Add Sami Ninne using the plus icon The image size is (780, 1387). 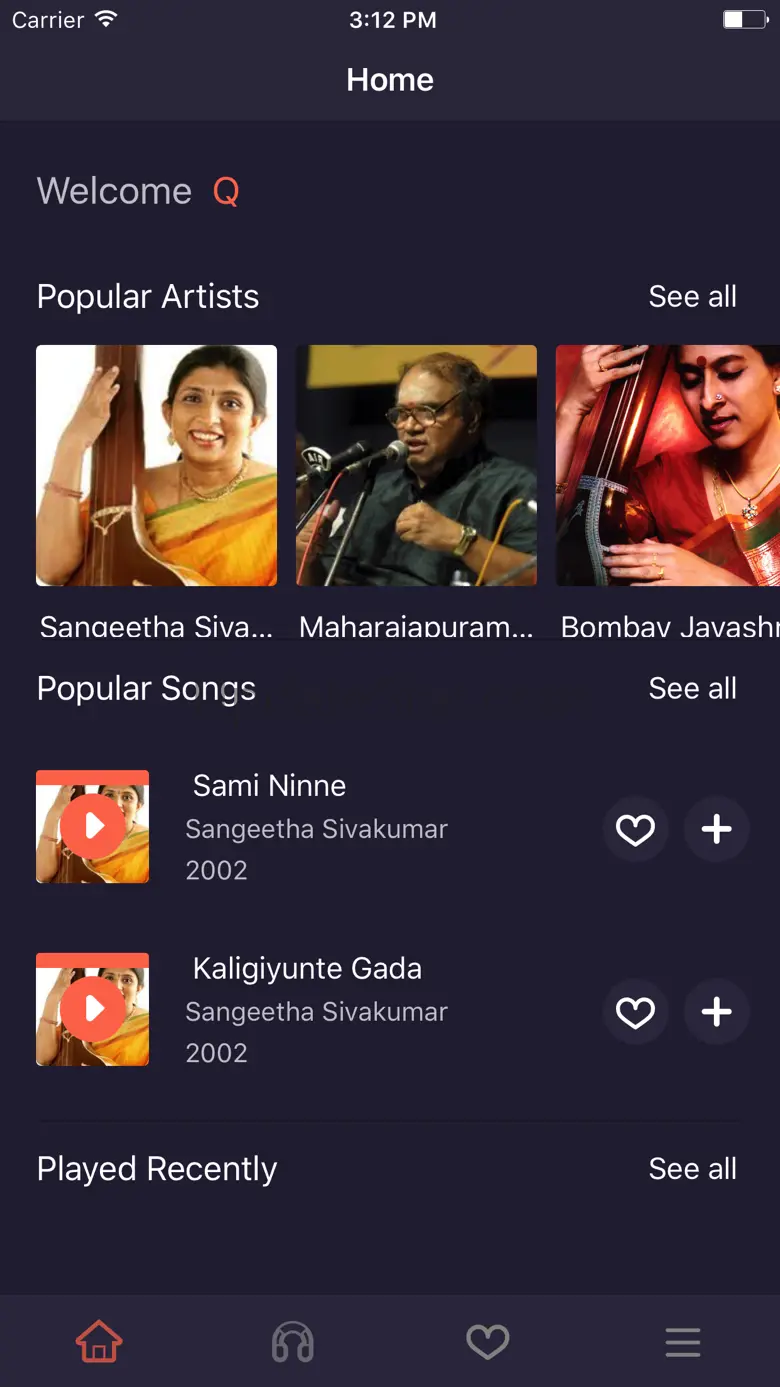click(716, 829)
